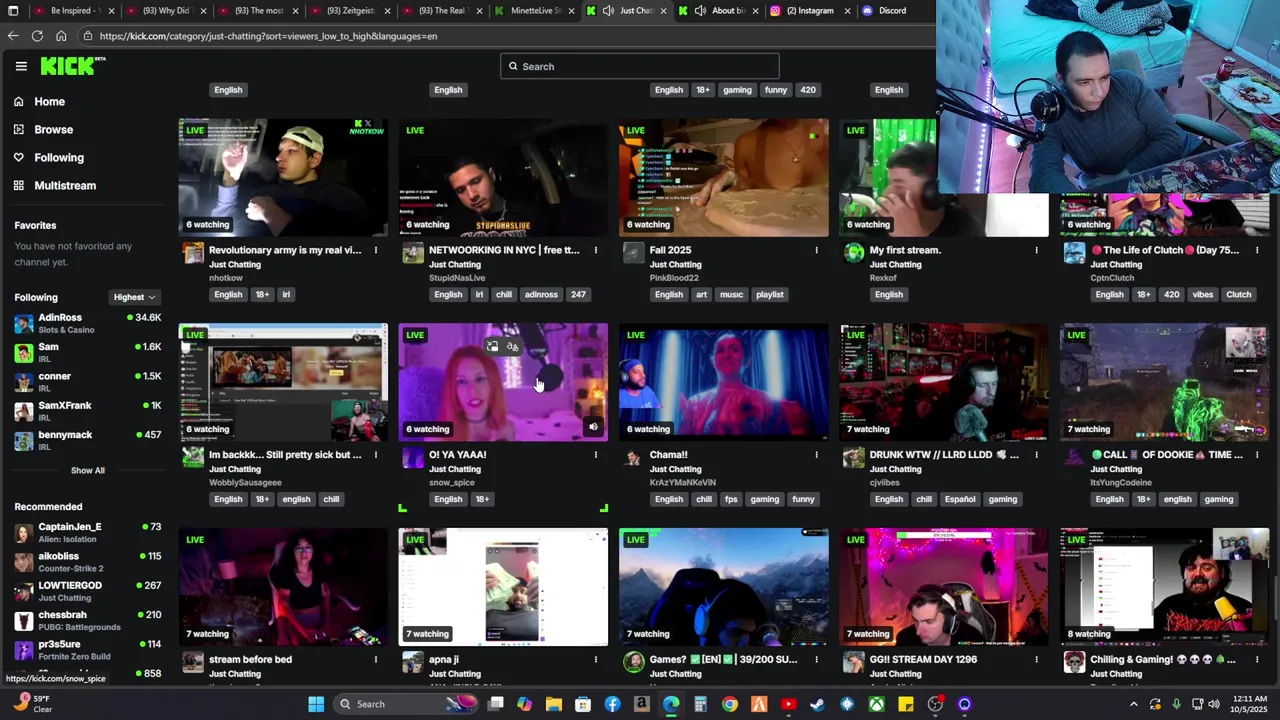1280x720 pixels.
Task: Open options menu for Im backkk stream
Action: point(376,455)
